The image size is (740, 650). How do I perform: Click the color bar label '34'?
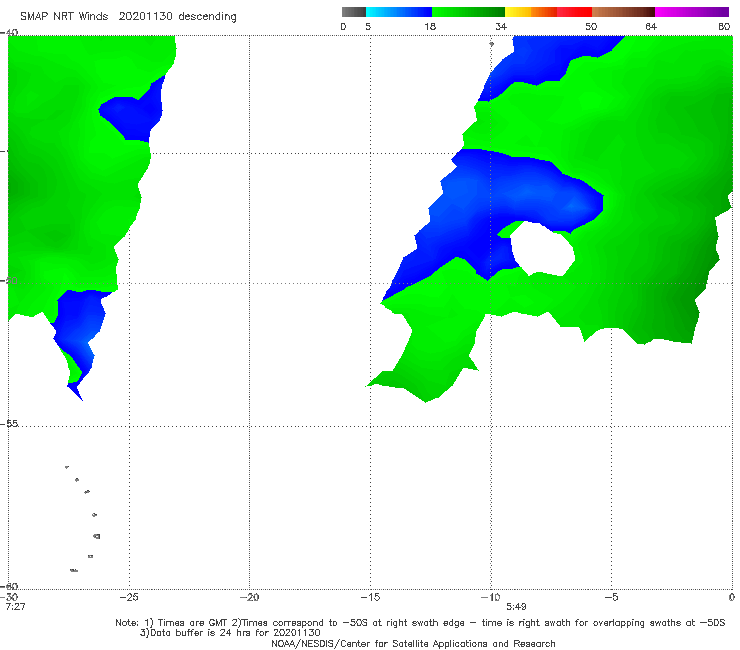tap(501, 26)
